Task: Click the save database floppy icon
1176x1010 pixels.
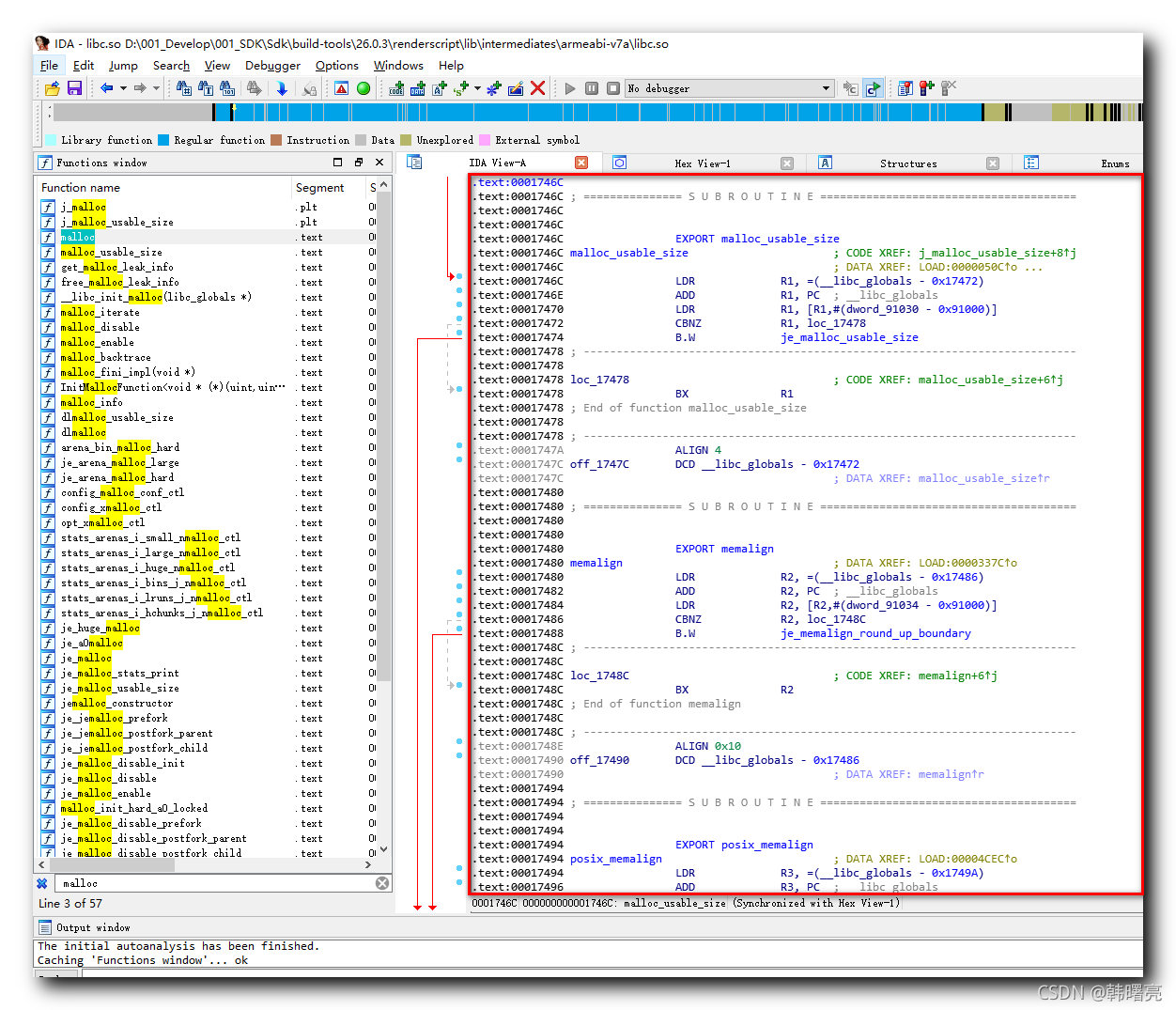Action: tap(74, 88)
